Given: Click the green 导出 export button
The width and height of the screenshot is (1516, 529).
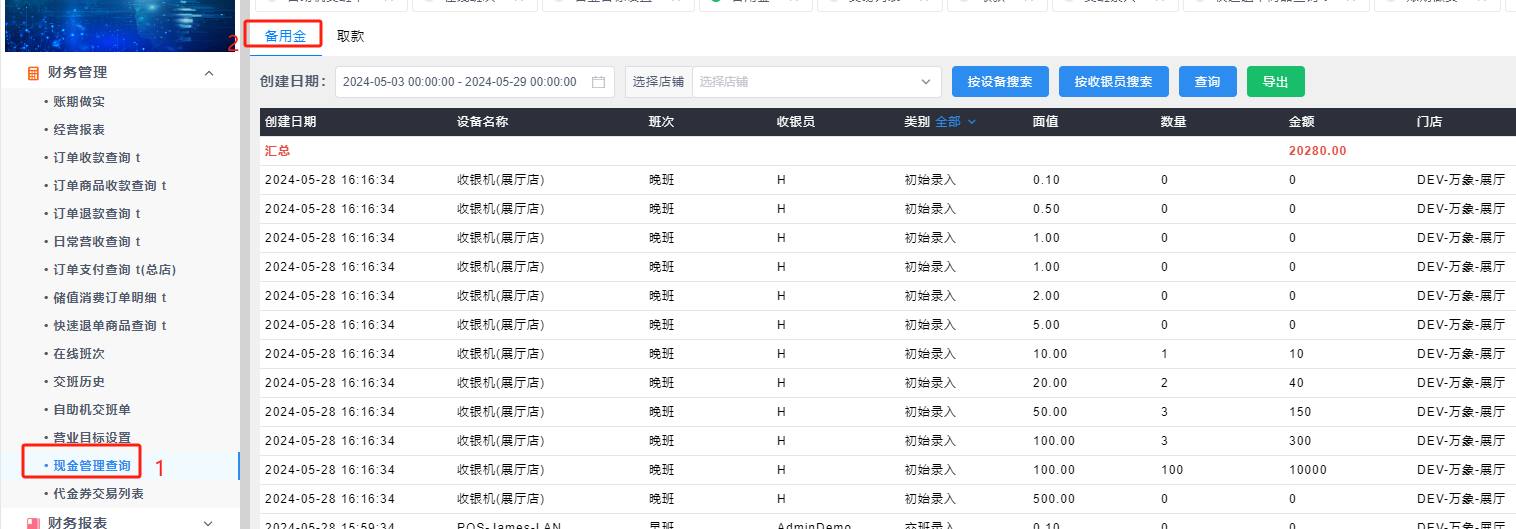Looking at the screenshot, I should [x=1275, y=82].
